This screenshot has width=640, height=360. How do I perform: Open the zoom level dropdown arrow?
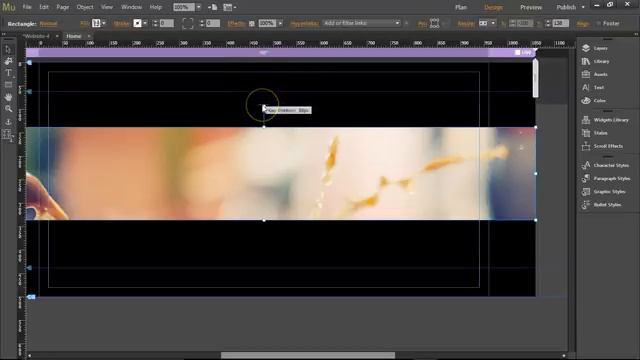coord(199,7)
